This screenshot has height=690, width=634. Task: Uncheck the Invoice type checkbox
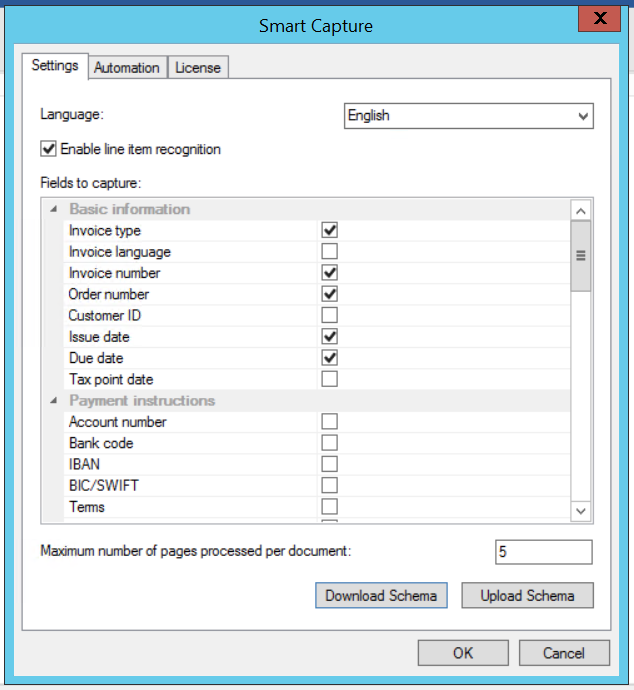pos(330,230)
